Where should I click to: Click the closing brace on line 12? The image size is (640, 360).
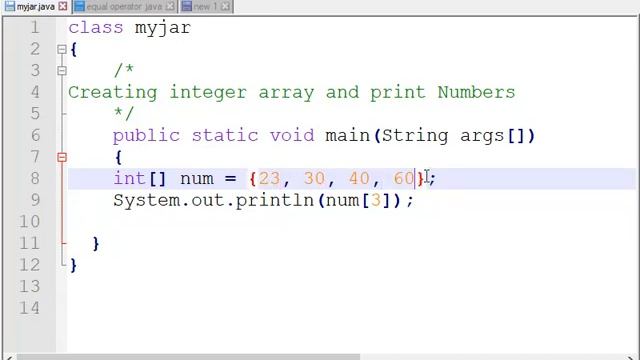click(73, 265)
